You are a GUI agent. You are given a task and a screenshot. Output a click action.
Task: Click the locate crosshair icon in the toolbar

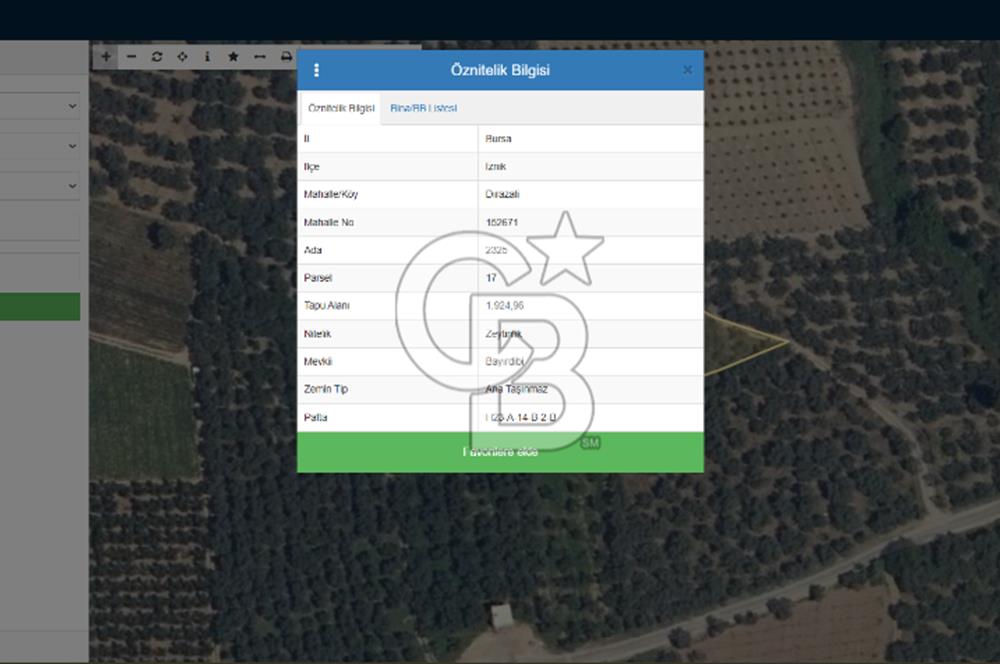click(182, 57)
